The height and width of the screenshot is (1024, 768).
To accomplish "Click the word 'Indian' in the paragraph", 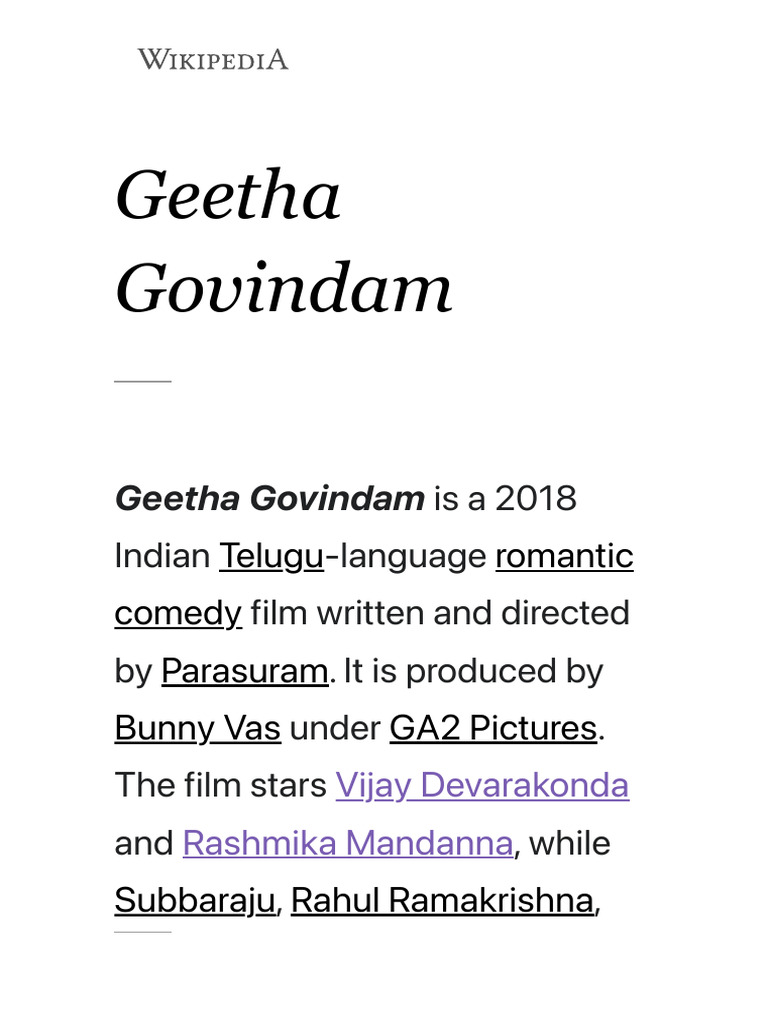I will [162, 556].
